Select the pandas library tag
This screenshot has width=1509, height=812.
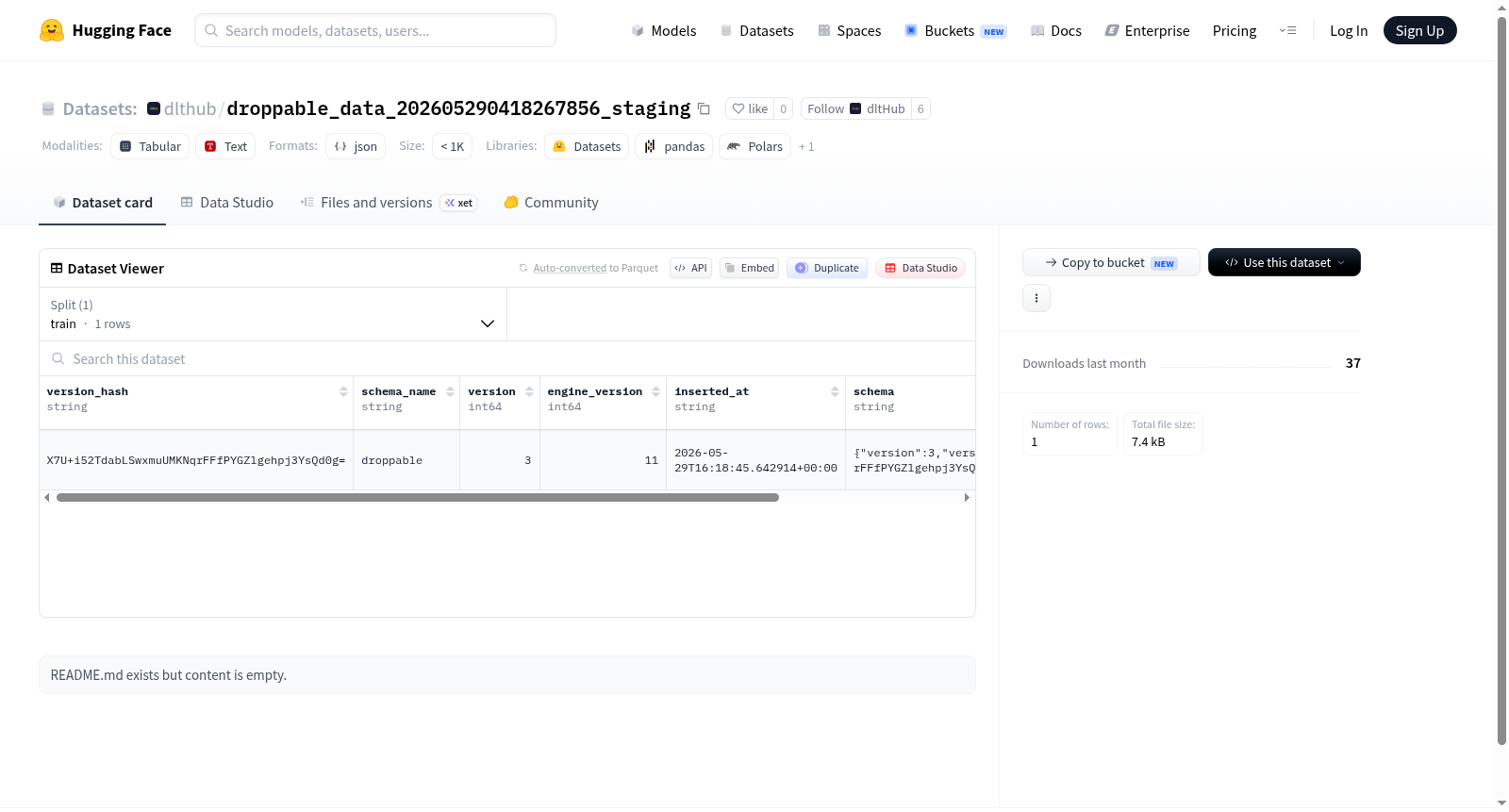[674, 146]
